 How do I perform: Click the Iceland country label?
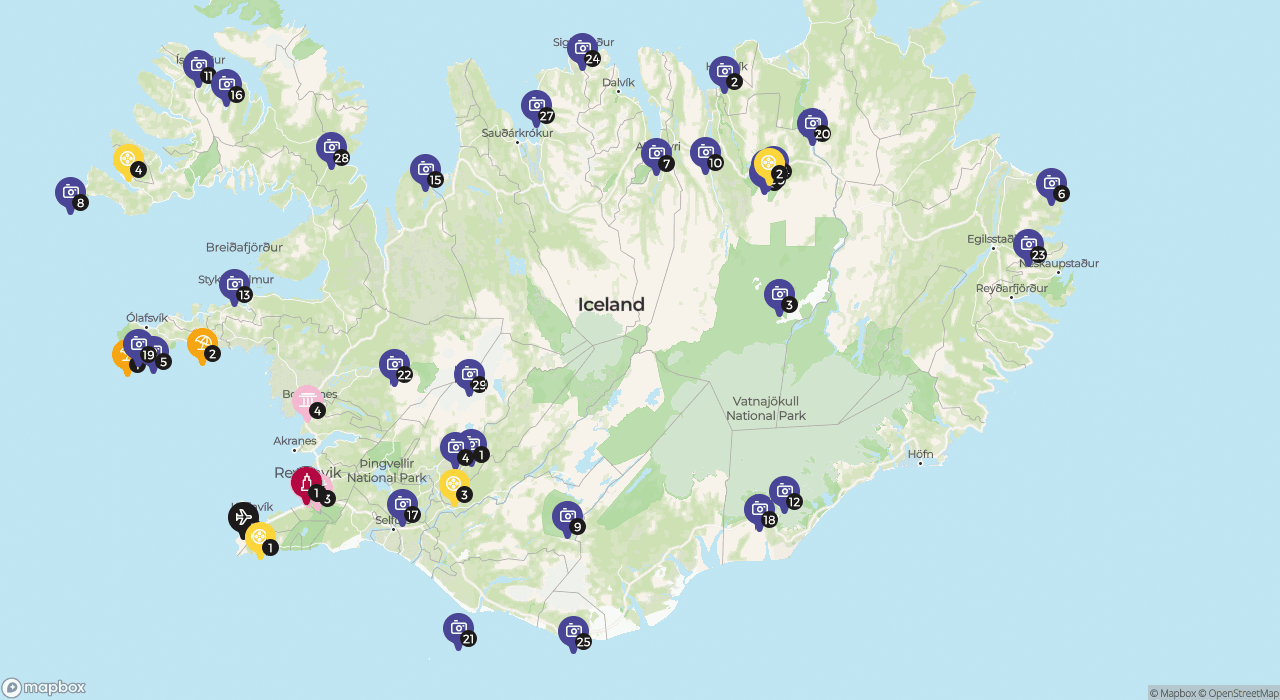point(611,305)
